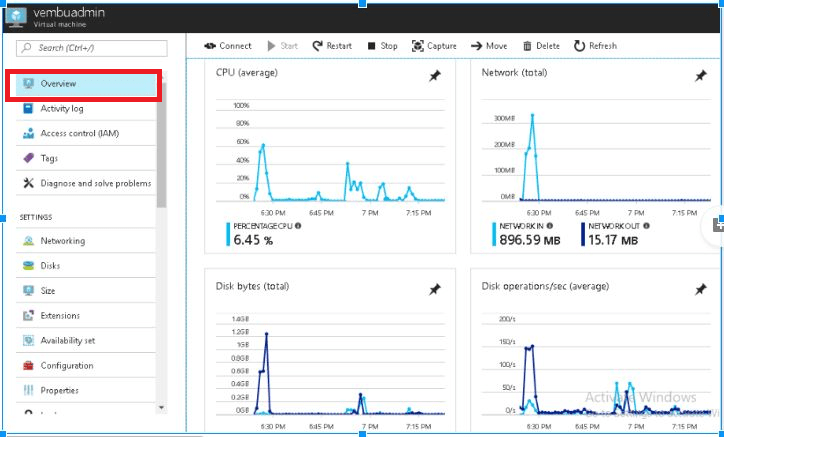Open Diagnose and solve problems

pos(86,183)
